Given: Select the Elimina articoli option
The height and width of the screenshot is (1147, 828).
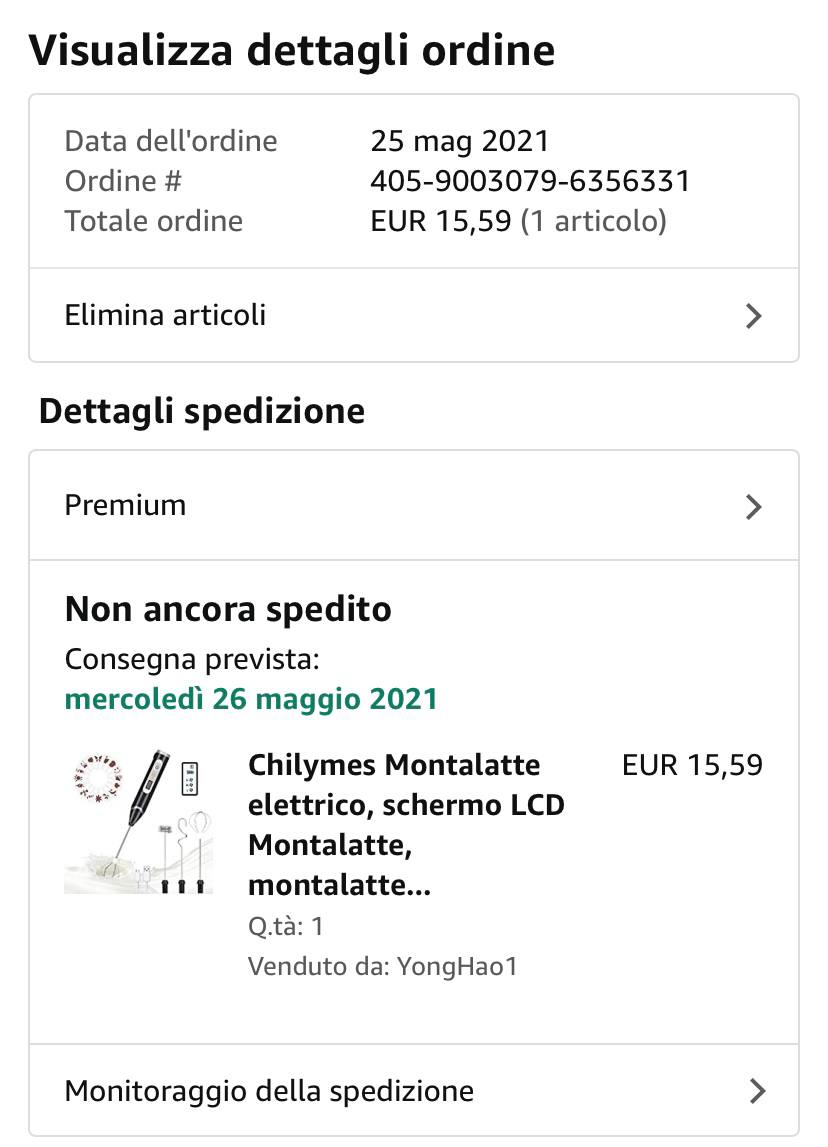Looking at the screenshot, I should pyautogui.click(x=166, y=316).
